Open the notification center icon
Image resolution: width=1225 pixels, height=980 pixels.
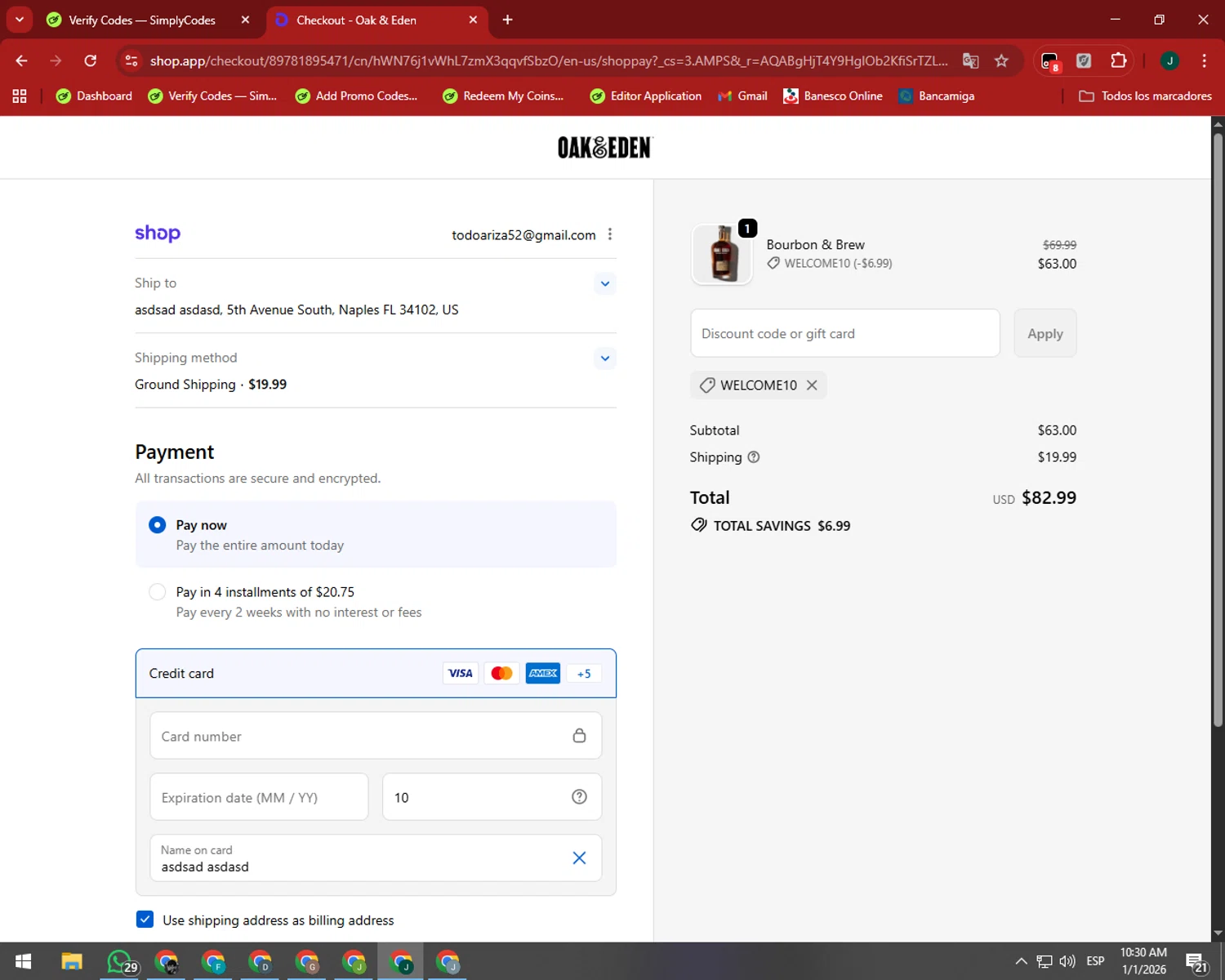pos(1196,962)
